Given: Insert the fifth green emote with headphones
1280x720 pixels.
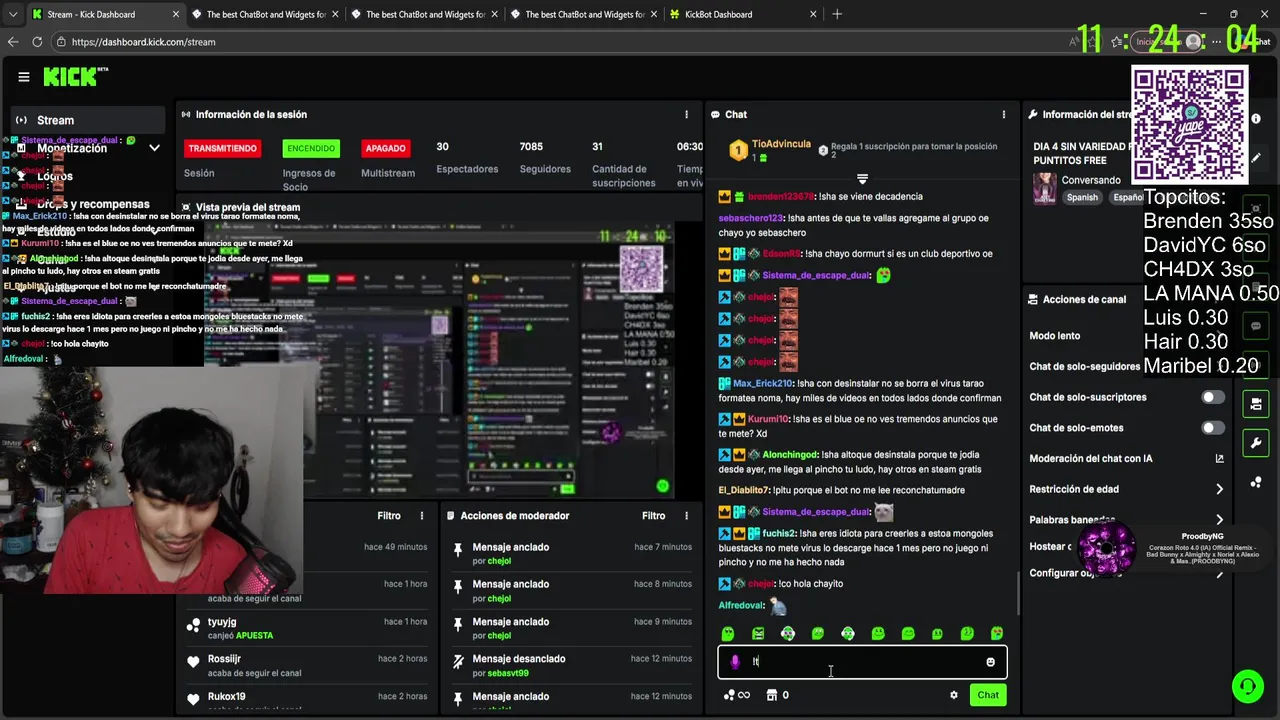Looking at the screenshot, I should (848, 633).
